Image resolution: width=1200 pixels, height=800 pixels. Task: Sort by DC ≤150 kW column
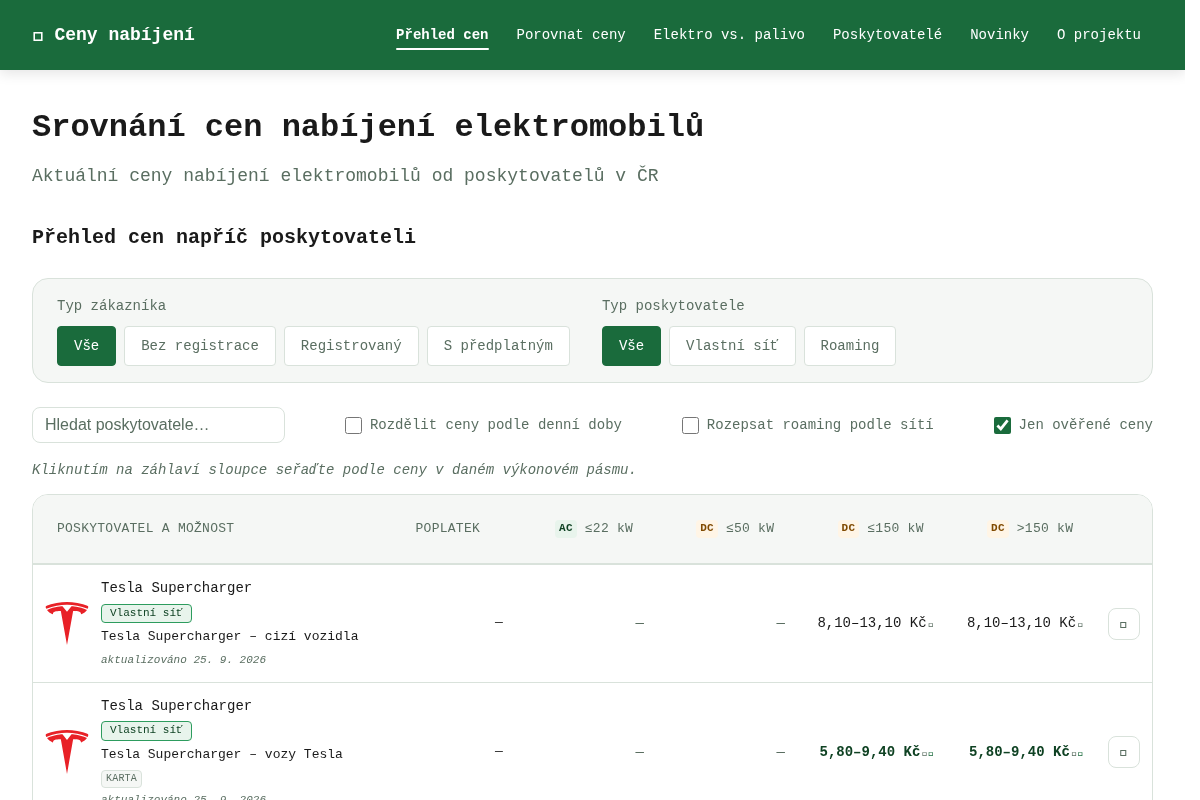[x=880, y=528]
